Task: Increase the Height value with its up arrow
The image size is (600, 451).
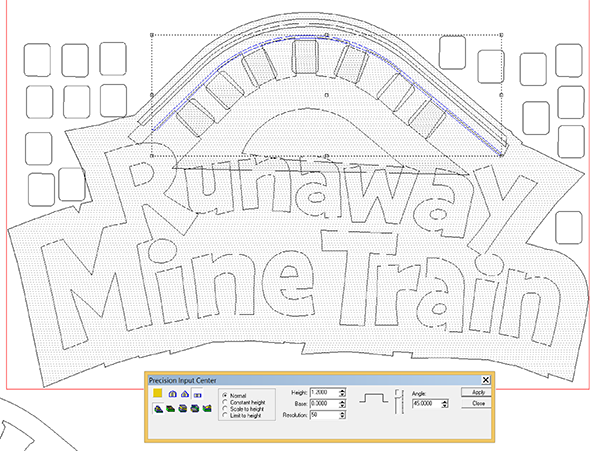Action: click(x=342, y=391)
